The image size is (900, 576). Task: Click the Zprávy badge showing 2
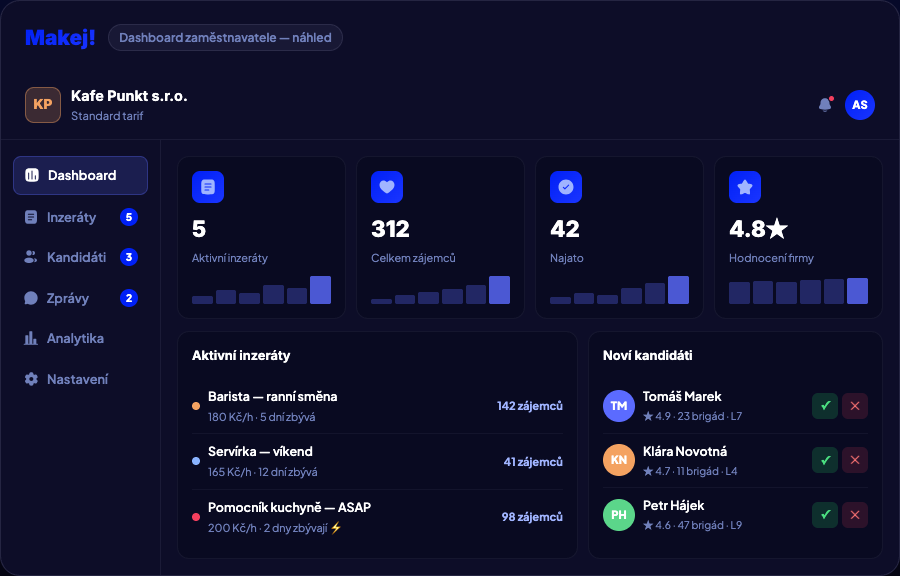click(129, 298)
